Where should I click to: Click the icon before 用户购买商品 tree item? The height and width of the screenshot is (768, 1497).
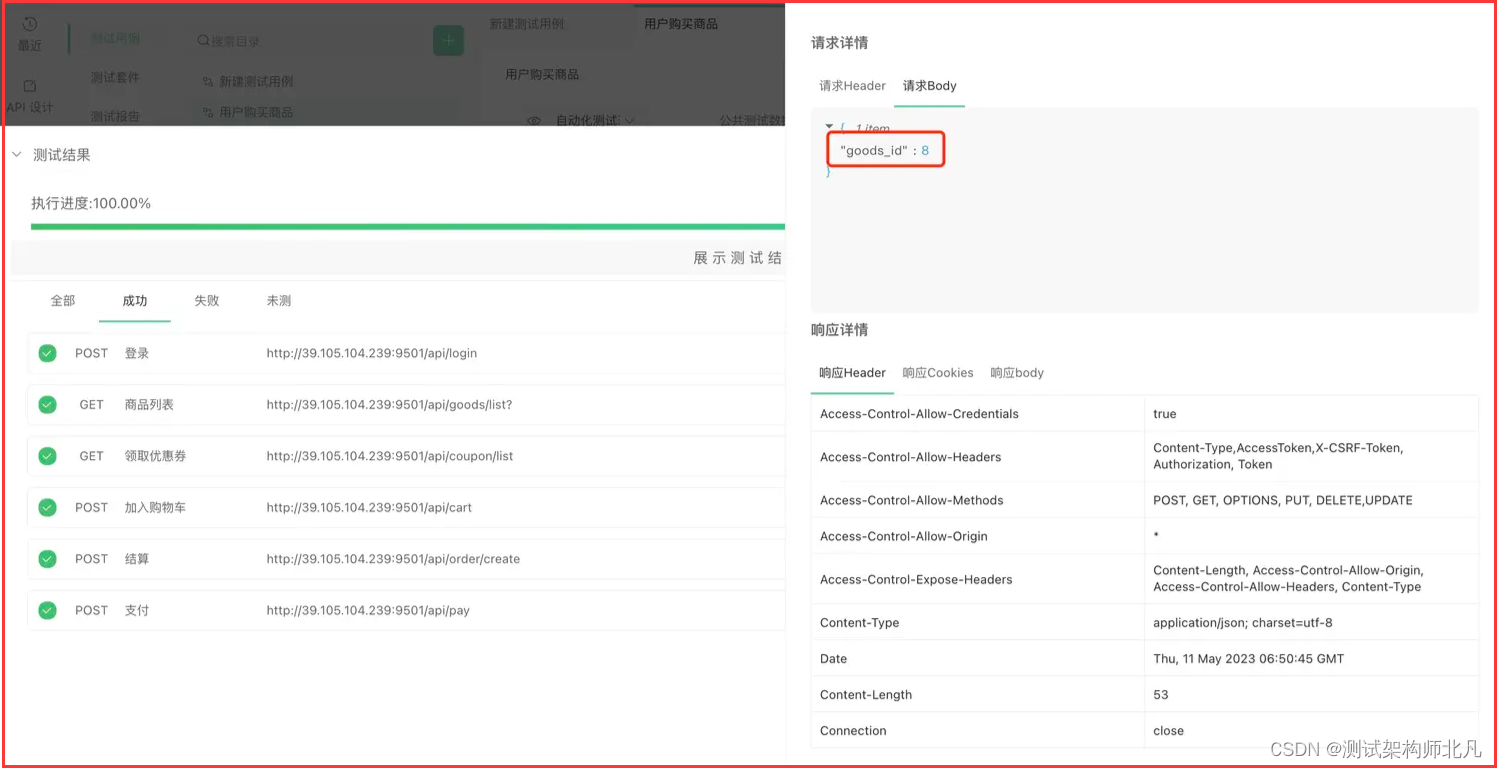coord(208,113)
